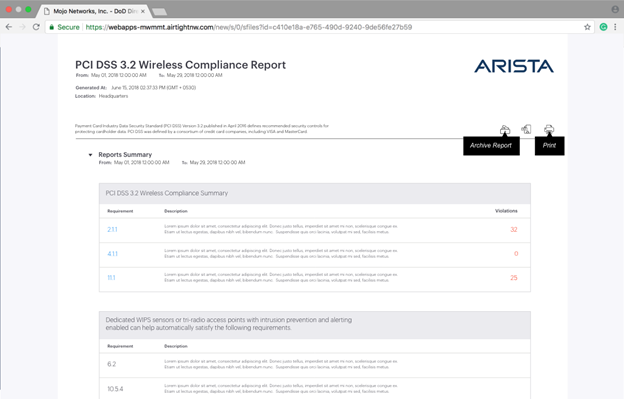Click the macOS green fullscreen window button
The image size is (624, 399).
(x=28, y=9)
